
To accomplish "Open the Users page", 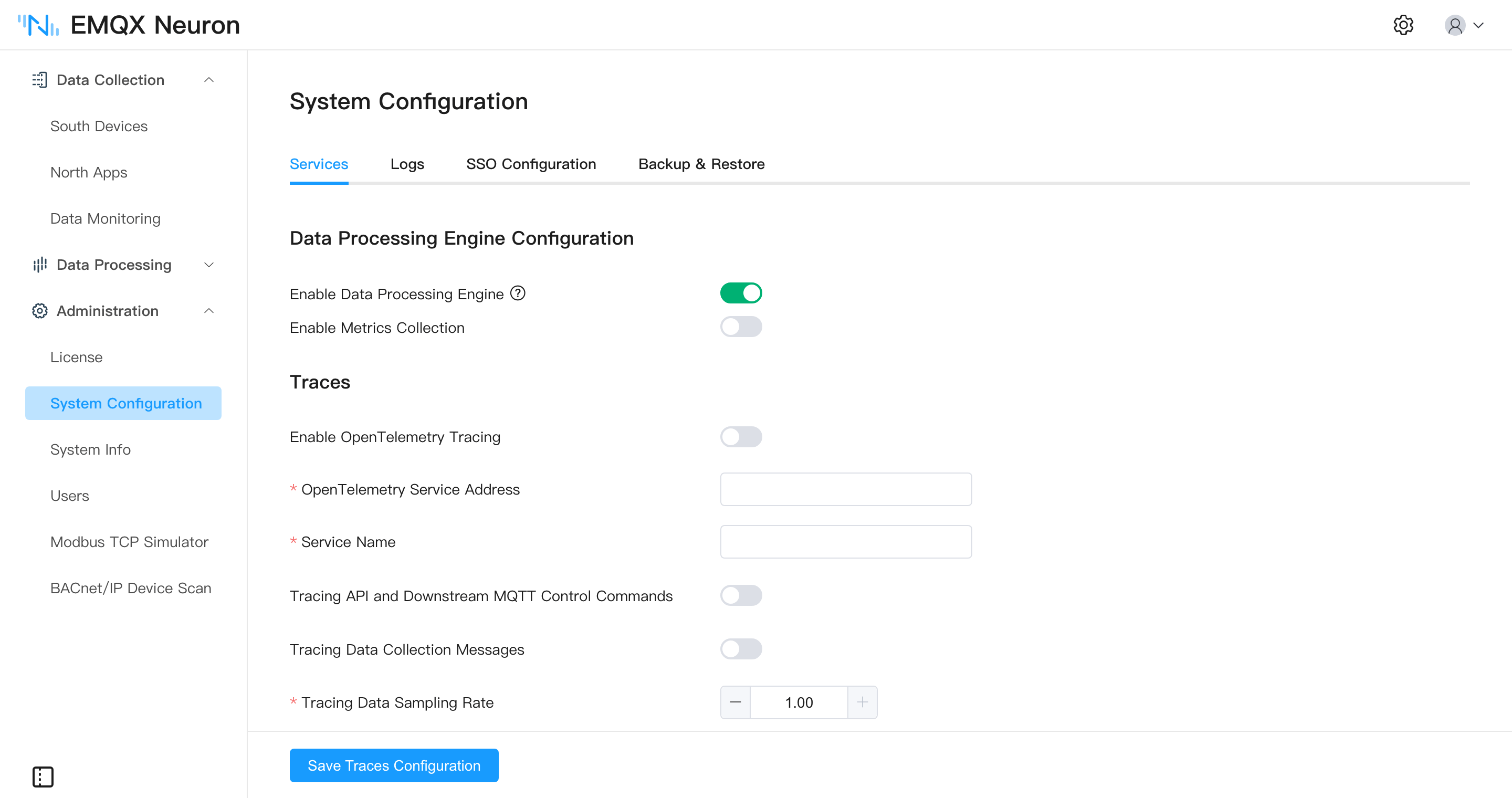I will tap(69, 496).
